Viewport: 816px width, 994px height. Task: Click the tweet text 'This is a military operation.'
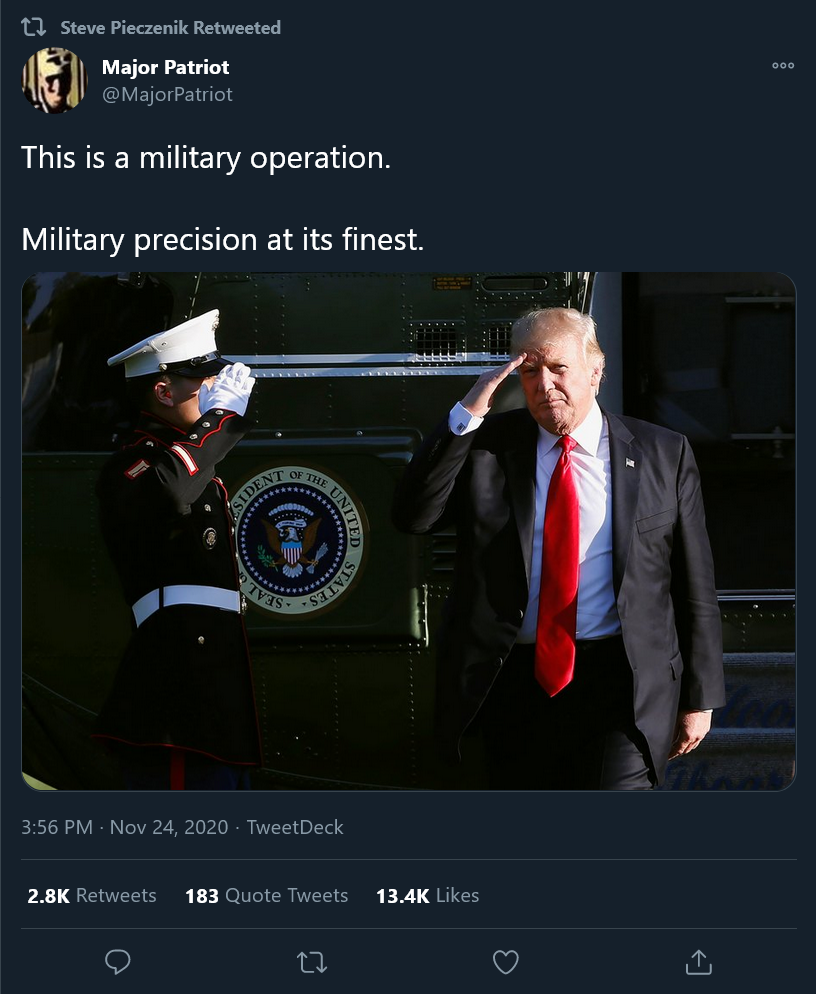click(205, 158)
